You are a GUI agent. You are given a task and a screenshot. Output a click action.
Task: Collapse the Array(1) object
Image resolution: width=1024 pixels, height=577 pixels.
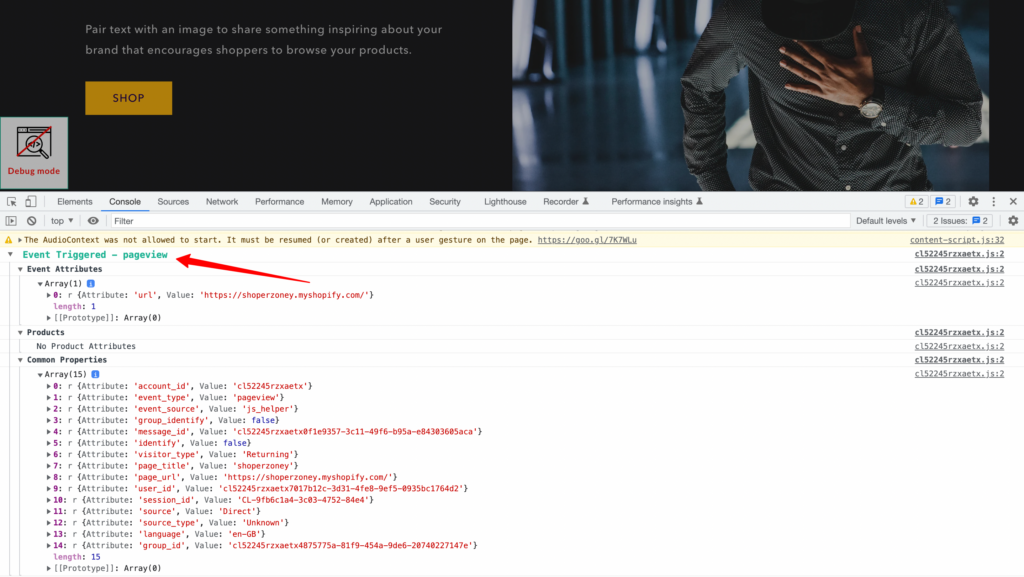pyautogui.click(x=40, y=284)
